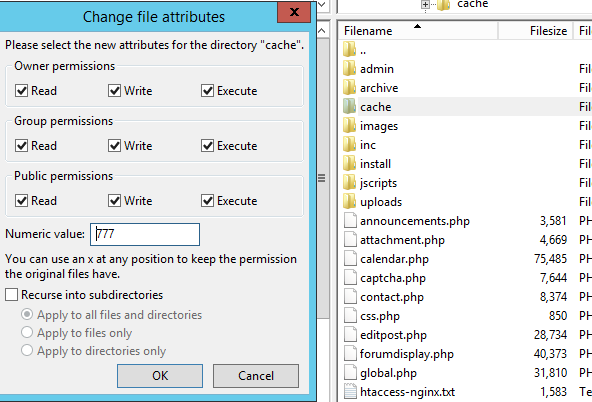Select the parent directory folder icon
Image resolution: width=592 pixels, height=402 pixels.
pyautogui.click(x=349, y=49)
